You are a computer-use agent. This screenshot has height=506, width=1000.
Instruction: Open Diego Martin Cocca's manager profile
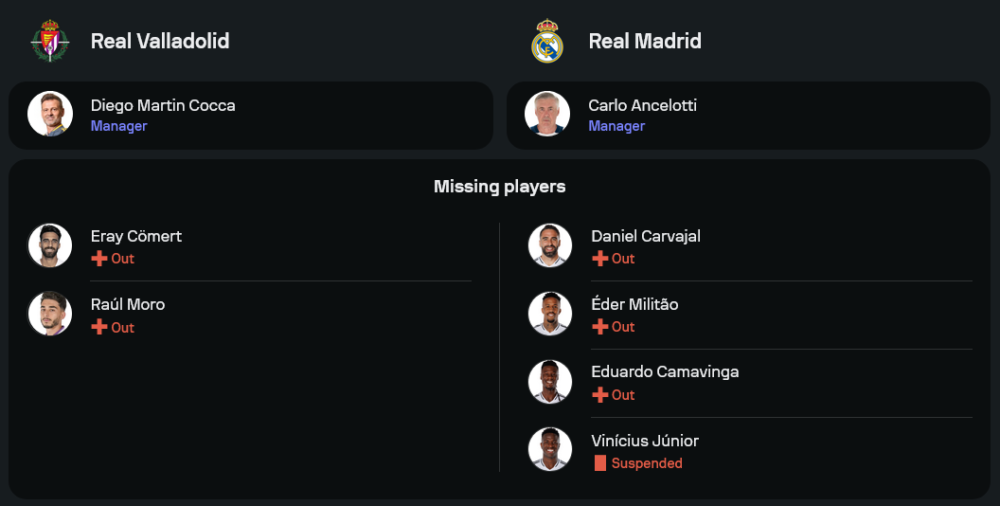pos(163,105)
